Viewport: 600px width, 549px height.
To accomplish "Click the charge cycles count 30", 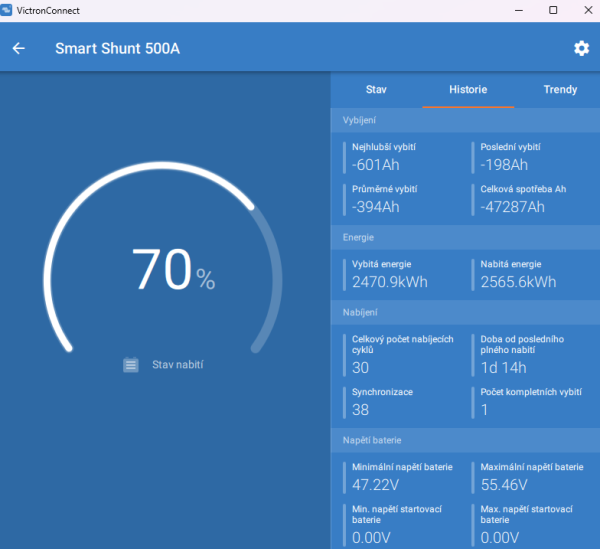I will pyautogui.click(x=360, y=368).
